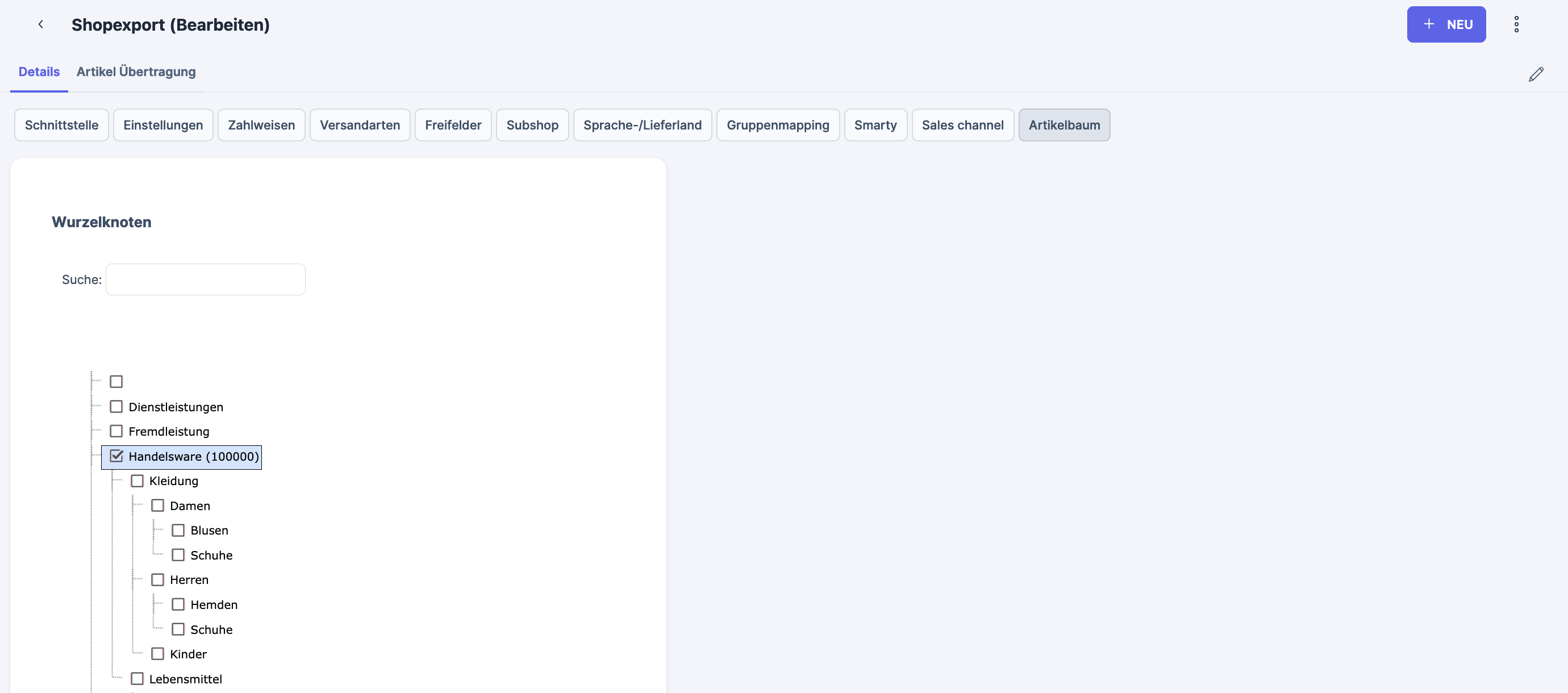Open the Details tab
Screen dimensions: 1568x693
(x=39, y=72)
